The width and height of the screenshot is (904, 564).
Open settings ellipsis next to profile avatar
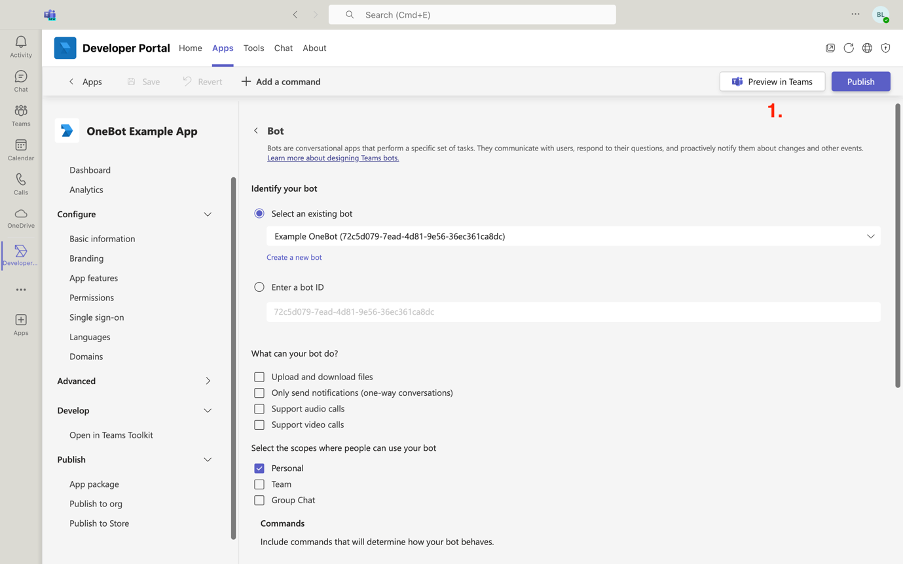(855, 14)
